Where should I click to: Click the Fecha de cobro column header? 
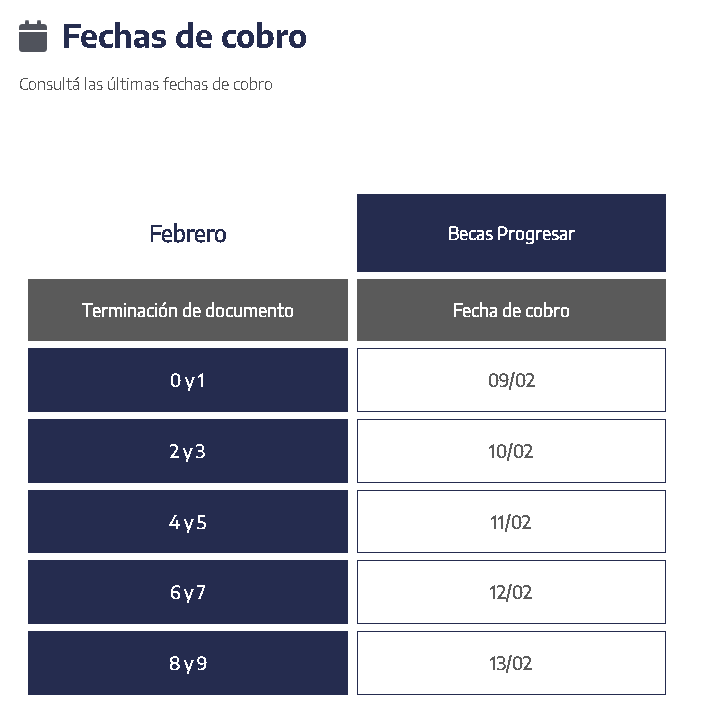click(x=511, y=310)
